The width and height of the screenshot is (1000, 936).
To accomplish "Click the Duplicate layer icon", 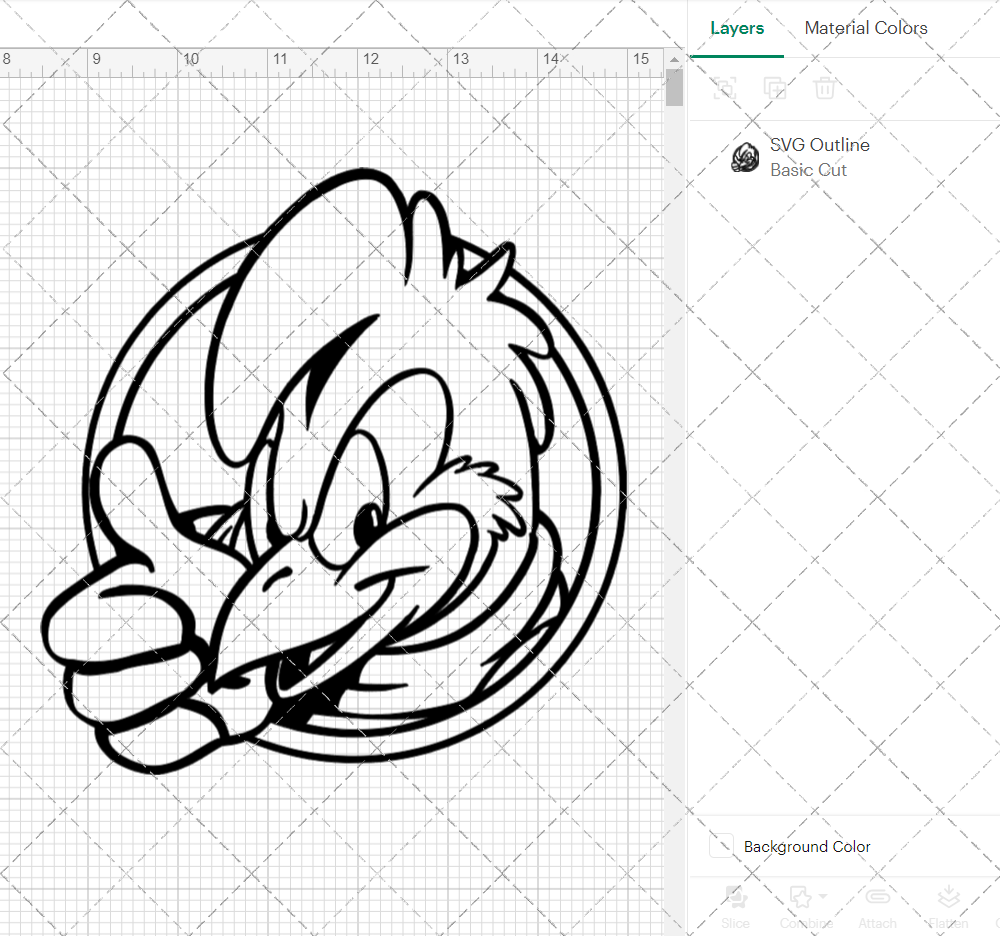I will tap(774, 87).
